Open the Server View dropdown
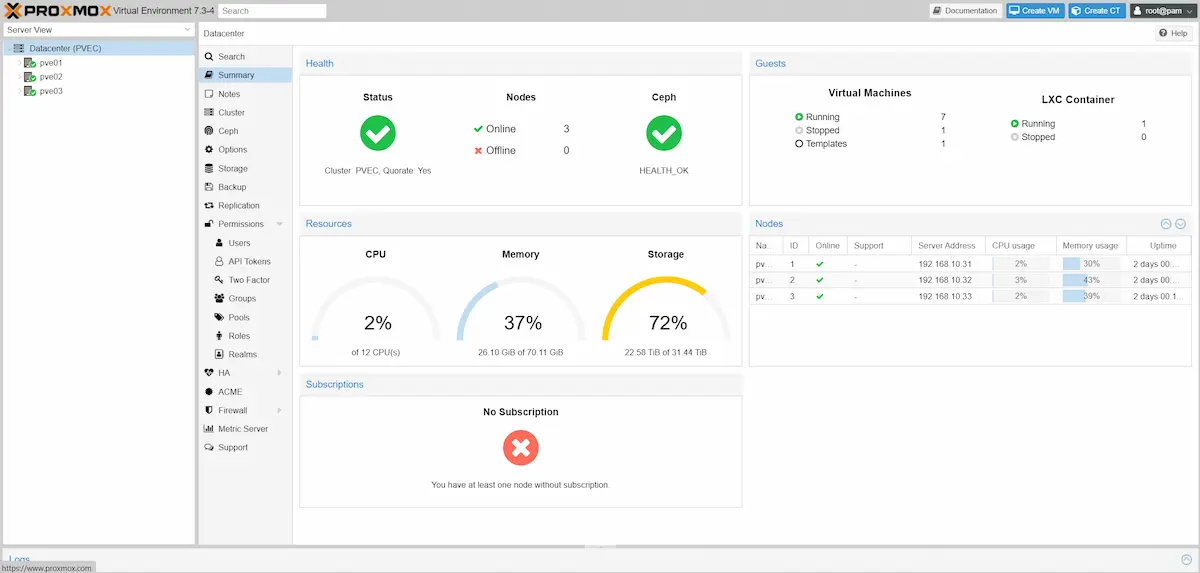This screenshot has width=1200, height=573. pyautogui.click(x=187, y=30)
